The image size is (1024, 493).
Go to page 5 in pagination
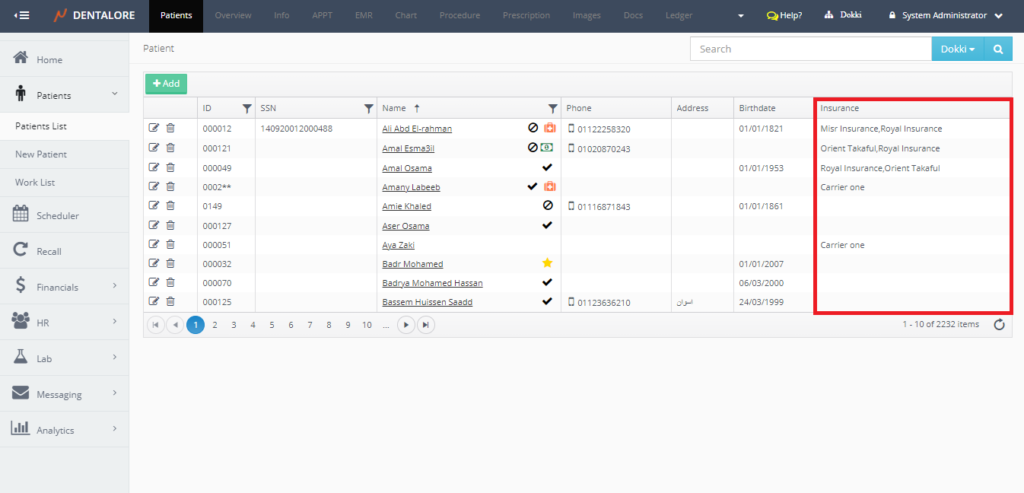[x=271, y=325]
